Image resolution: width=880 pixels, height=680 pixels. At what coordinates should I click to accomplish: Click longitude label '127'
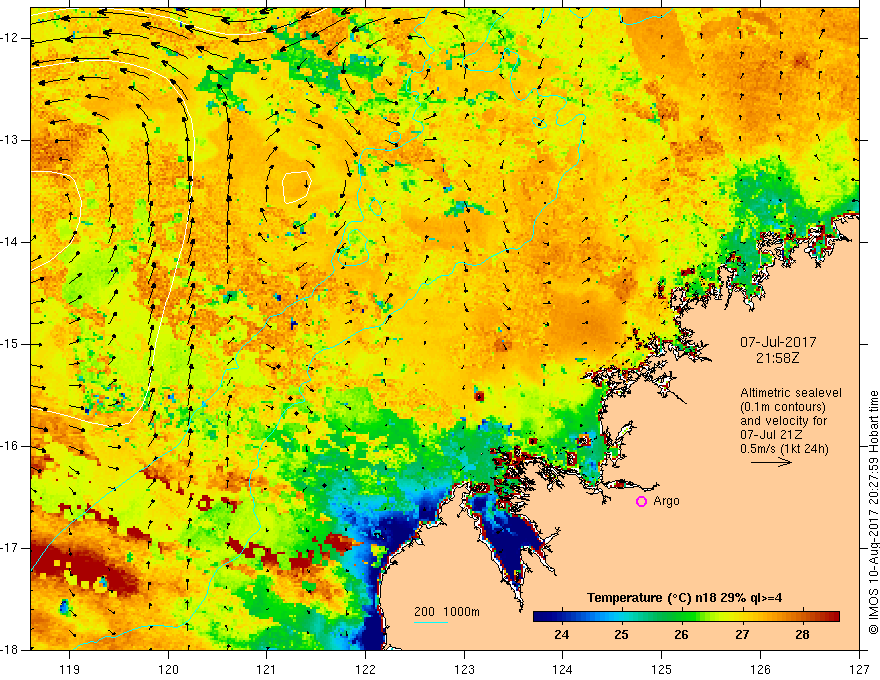click(859, 669)
